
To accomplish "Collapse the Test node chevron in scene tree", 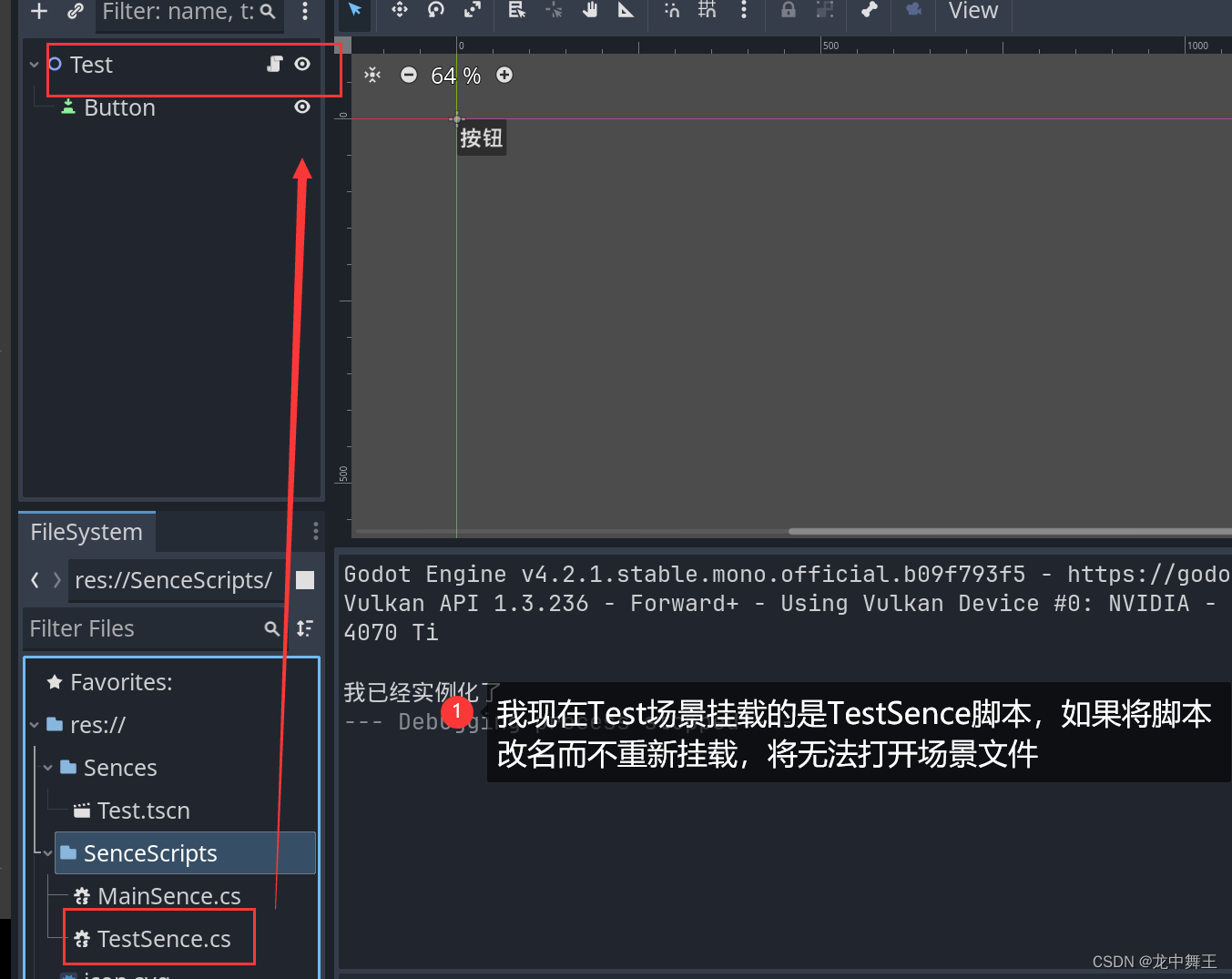I will point(35,65).
